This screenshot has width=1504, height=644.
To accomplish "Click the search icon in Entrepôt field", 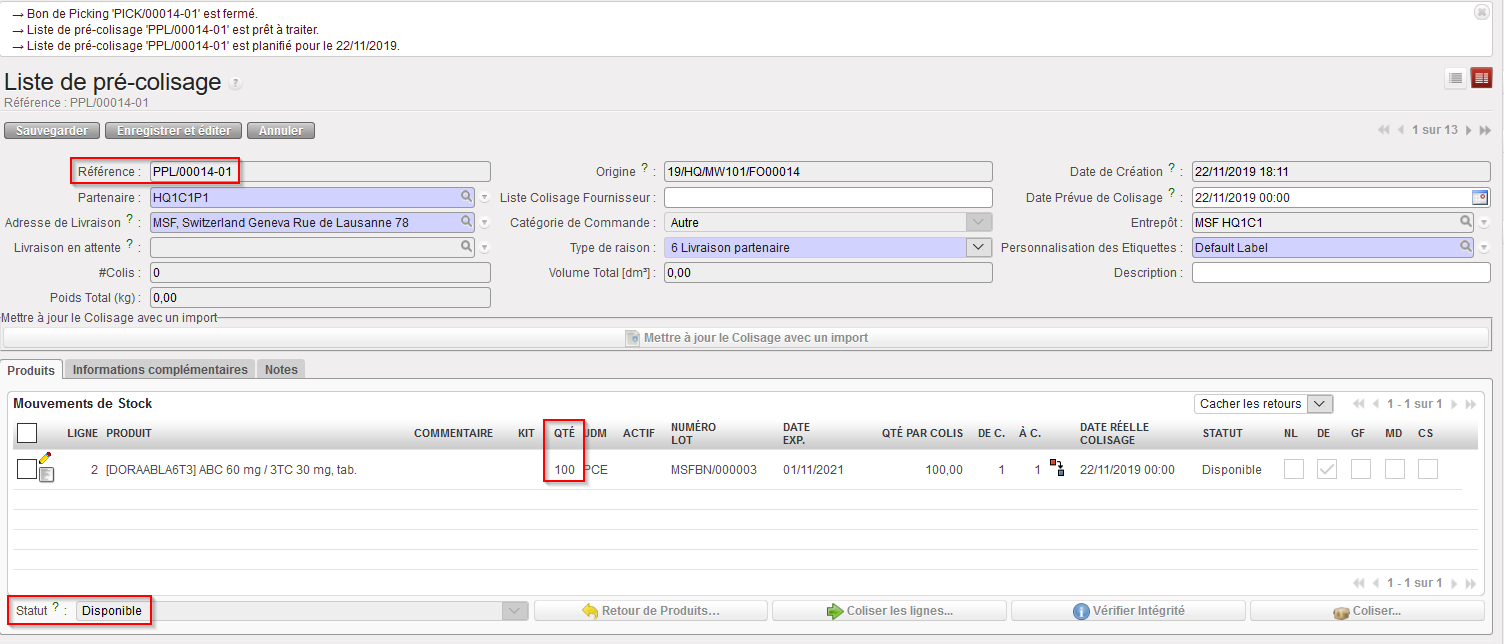I will point(1466,222).
